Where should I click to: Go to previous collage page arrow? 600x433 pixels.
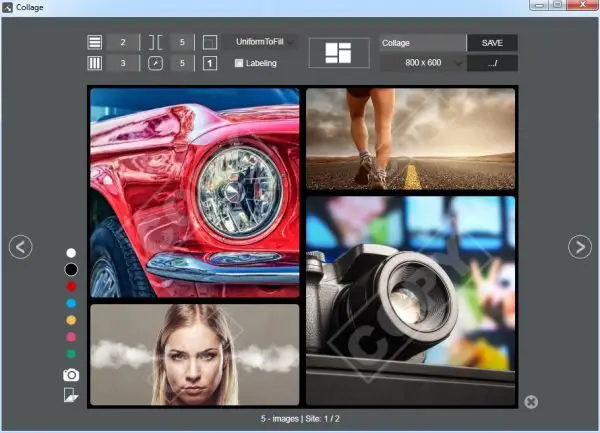21,247
